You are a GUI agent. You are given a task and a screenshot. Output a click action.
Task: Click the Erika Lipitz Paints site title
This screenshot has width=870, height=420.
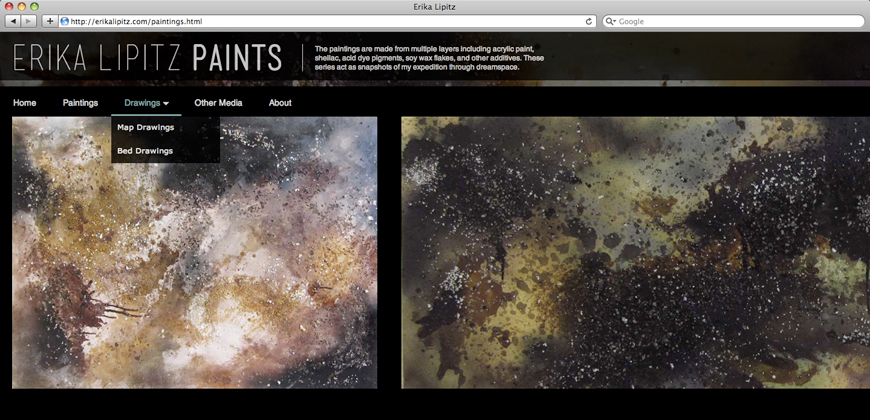147,58
